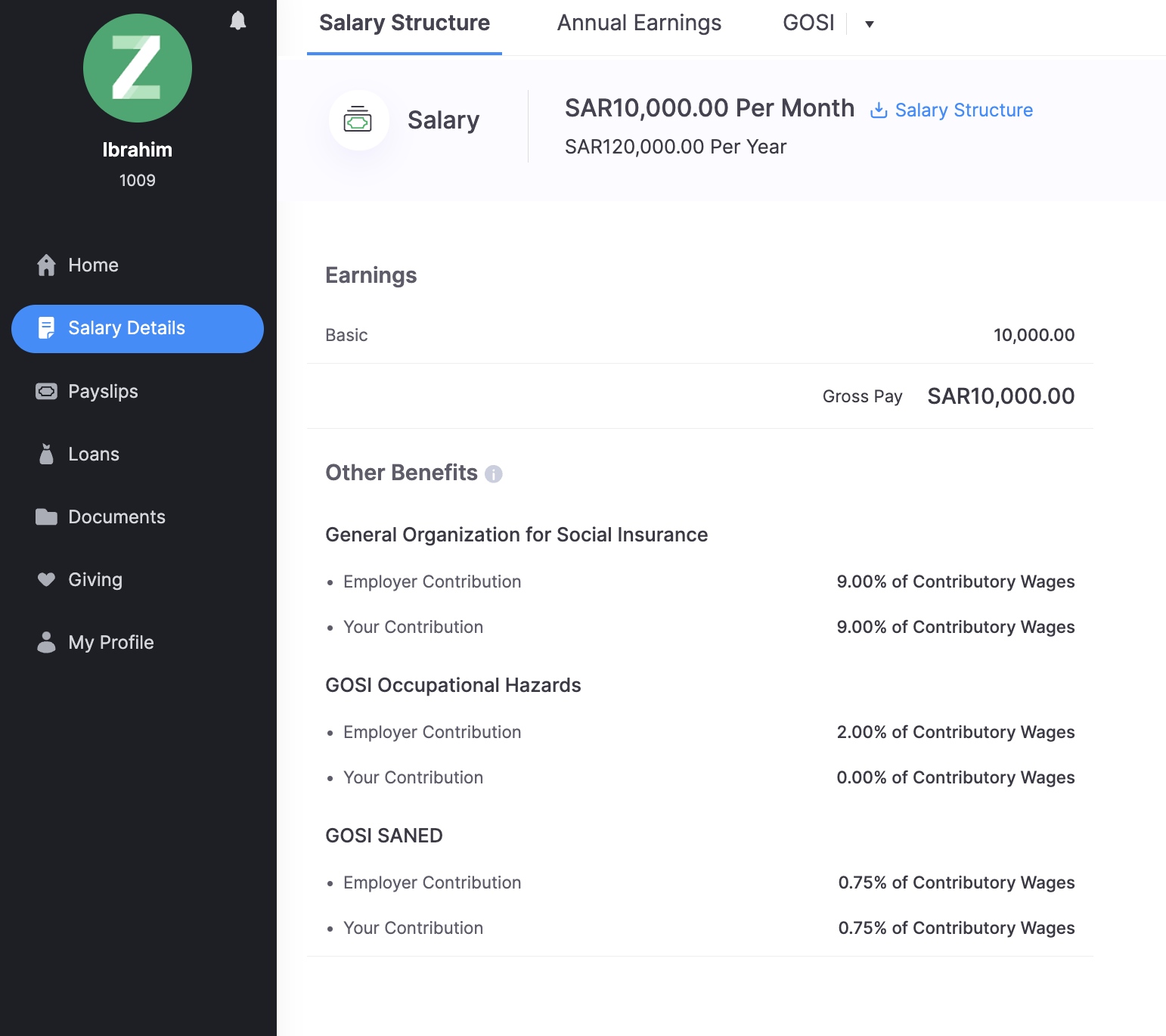Download via the blue Salary Structure link

click(x=963, y=110)
